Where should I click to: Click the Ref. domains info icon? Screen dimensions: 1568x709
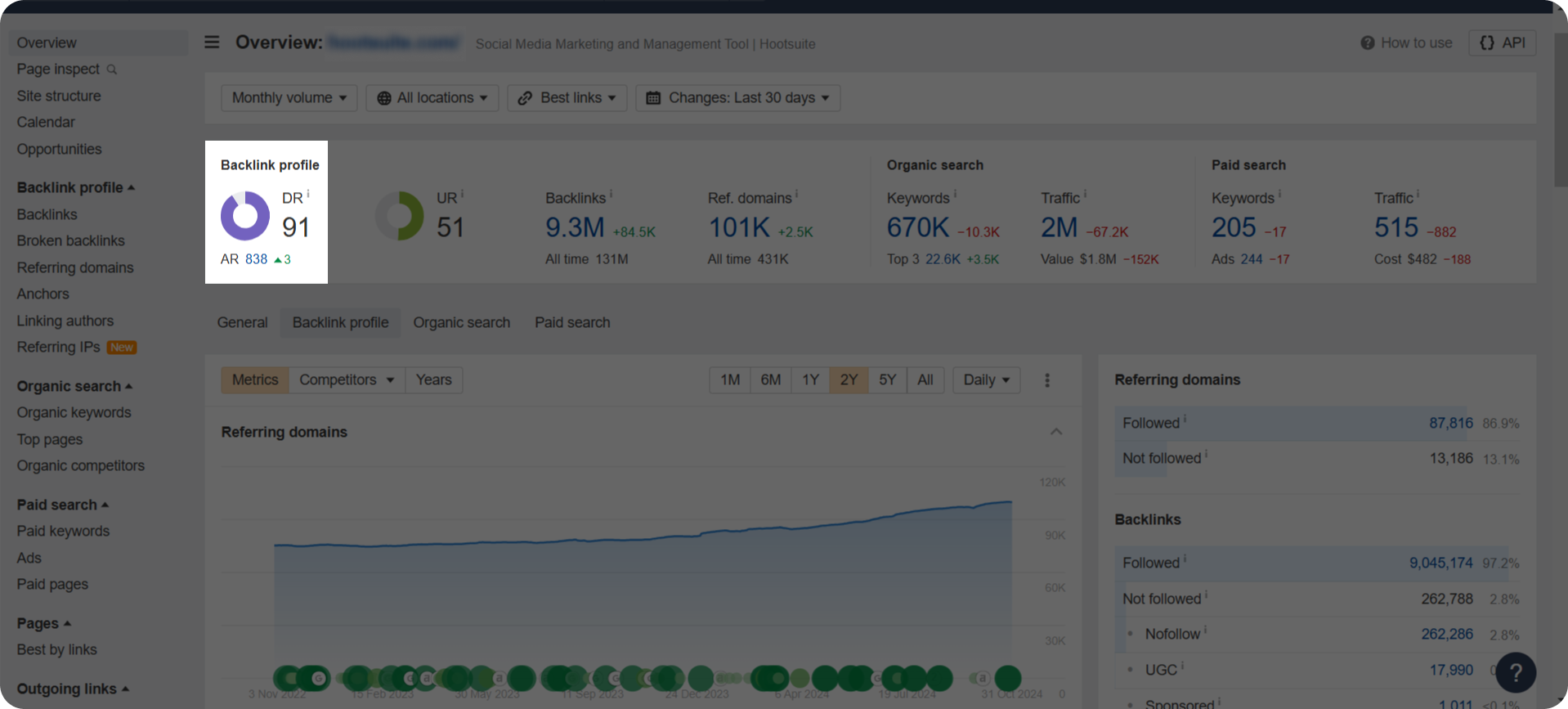[x=796, y=195]
